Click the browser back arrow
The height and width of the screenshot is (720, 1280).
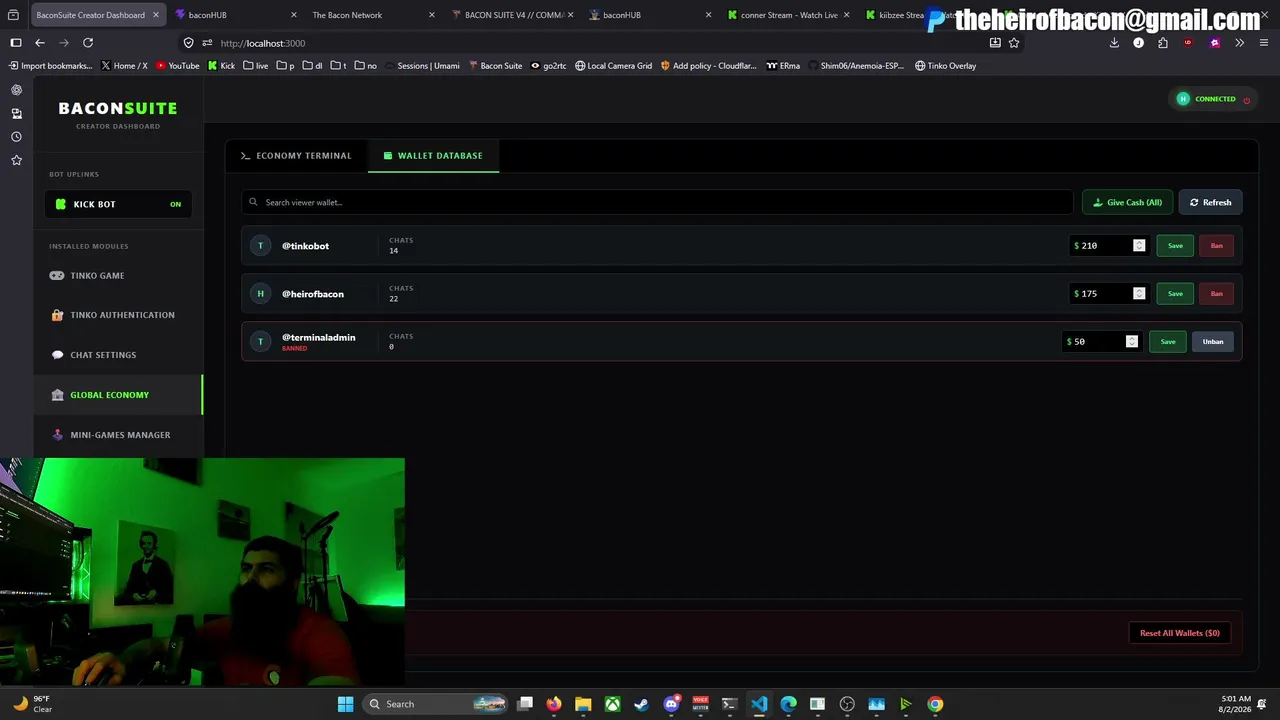coord(40,43)
